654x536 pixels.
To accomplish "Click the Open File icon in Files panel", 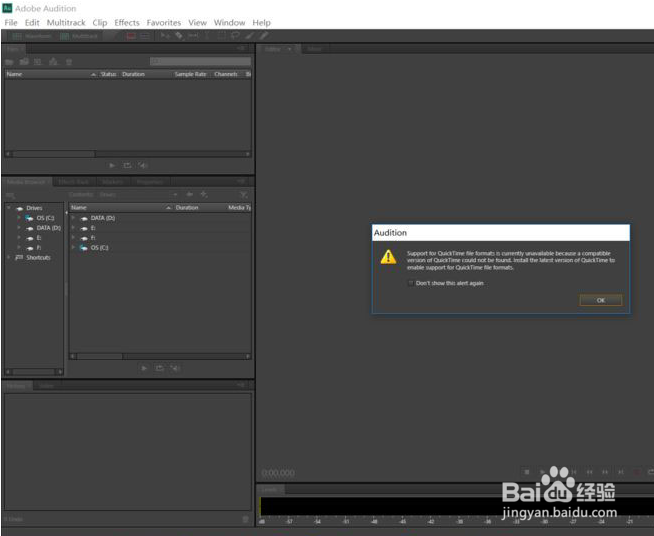I will click(x=9, y=62).
